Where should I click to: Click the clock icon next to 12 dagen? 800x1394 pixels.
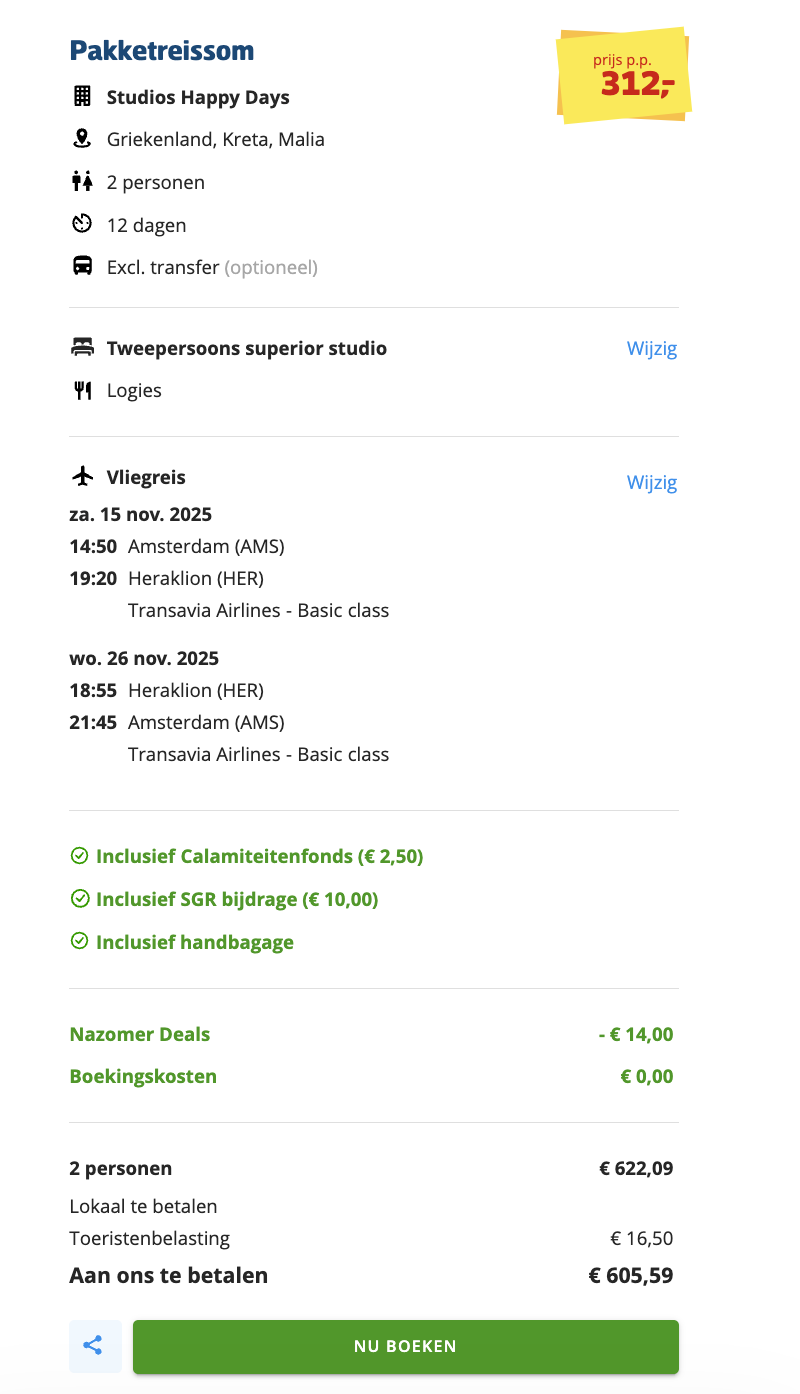tap(82, 224)
